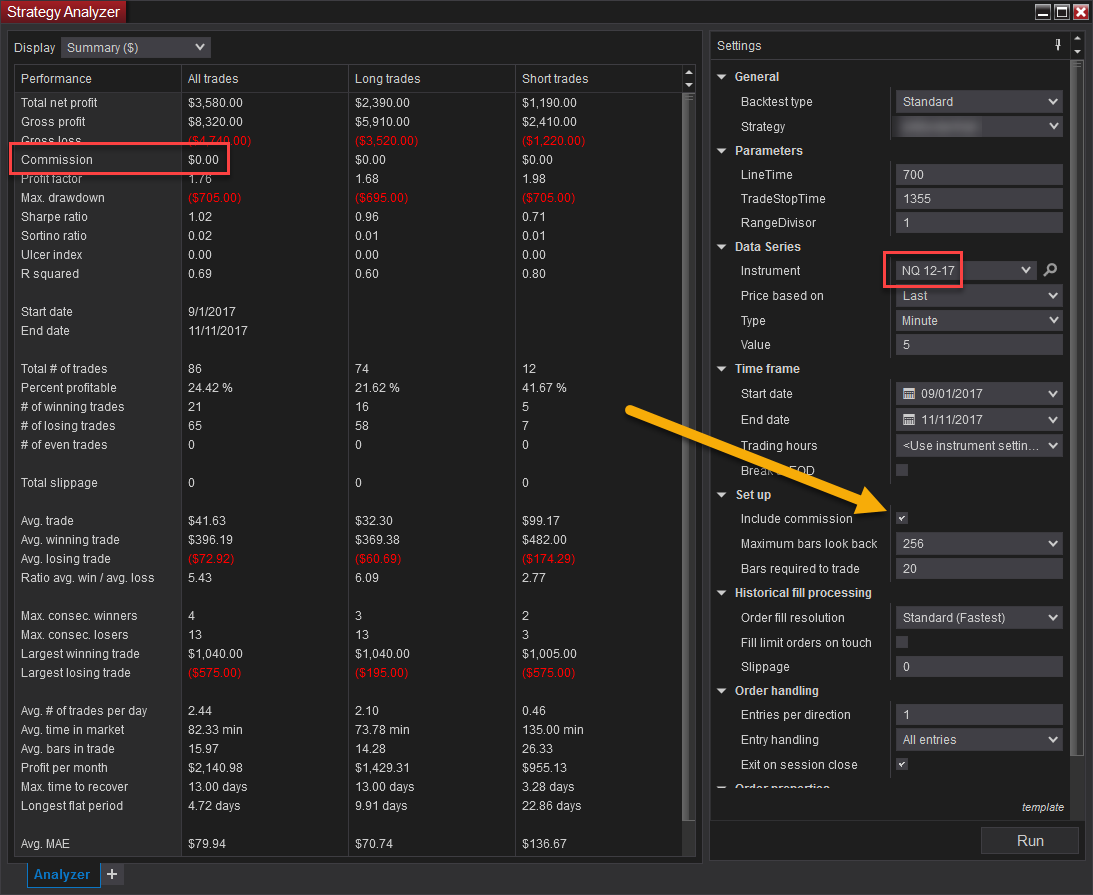The height and width of the screenshot is (895, 1093).
Task: Select the Sharpe ratio row label
Action: (x=54, y=217)
